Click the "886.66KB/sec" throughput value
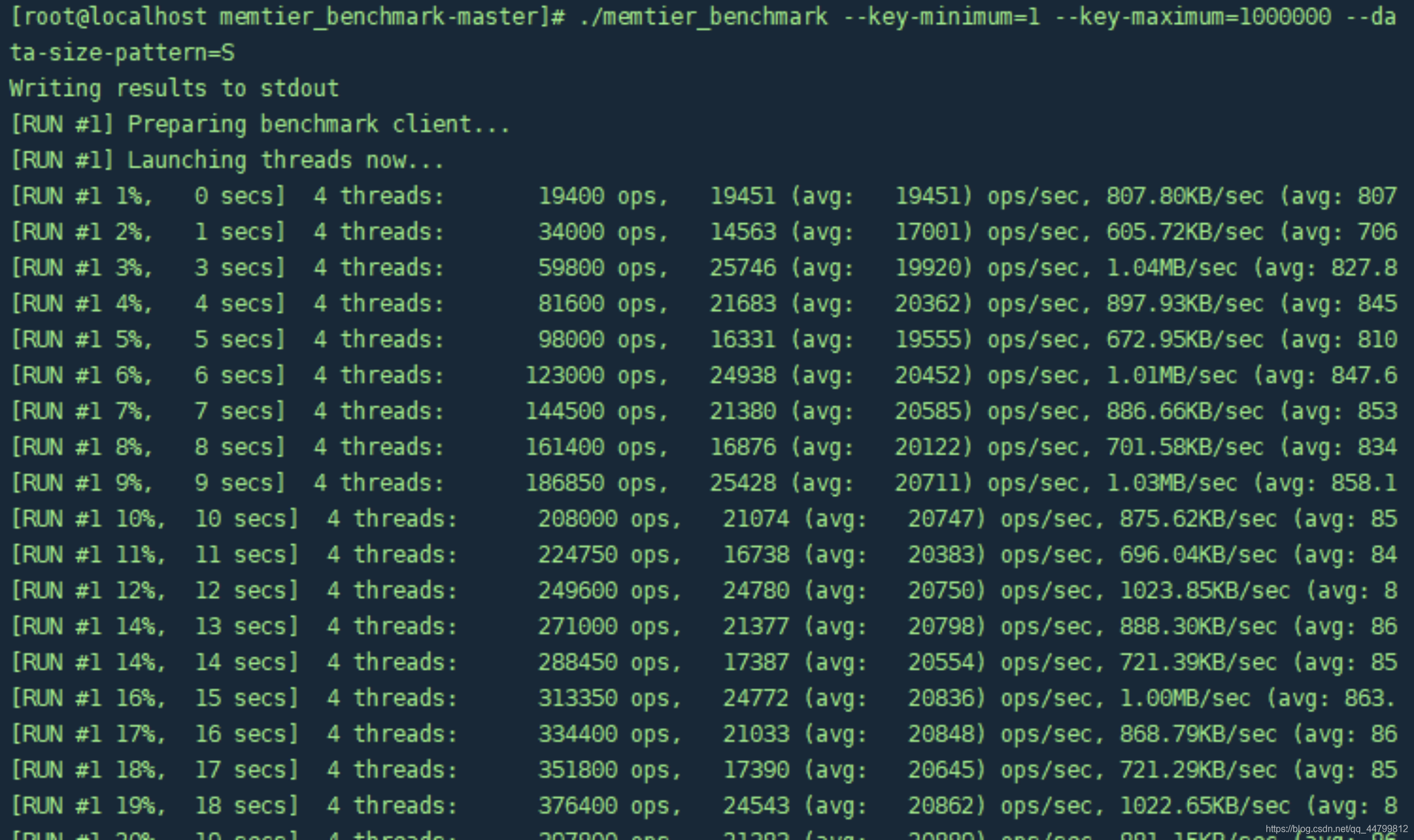Screen dimensions: 1414x840 [1185, 412]
